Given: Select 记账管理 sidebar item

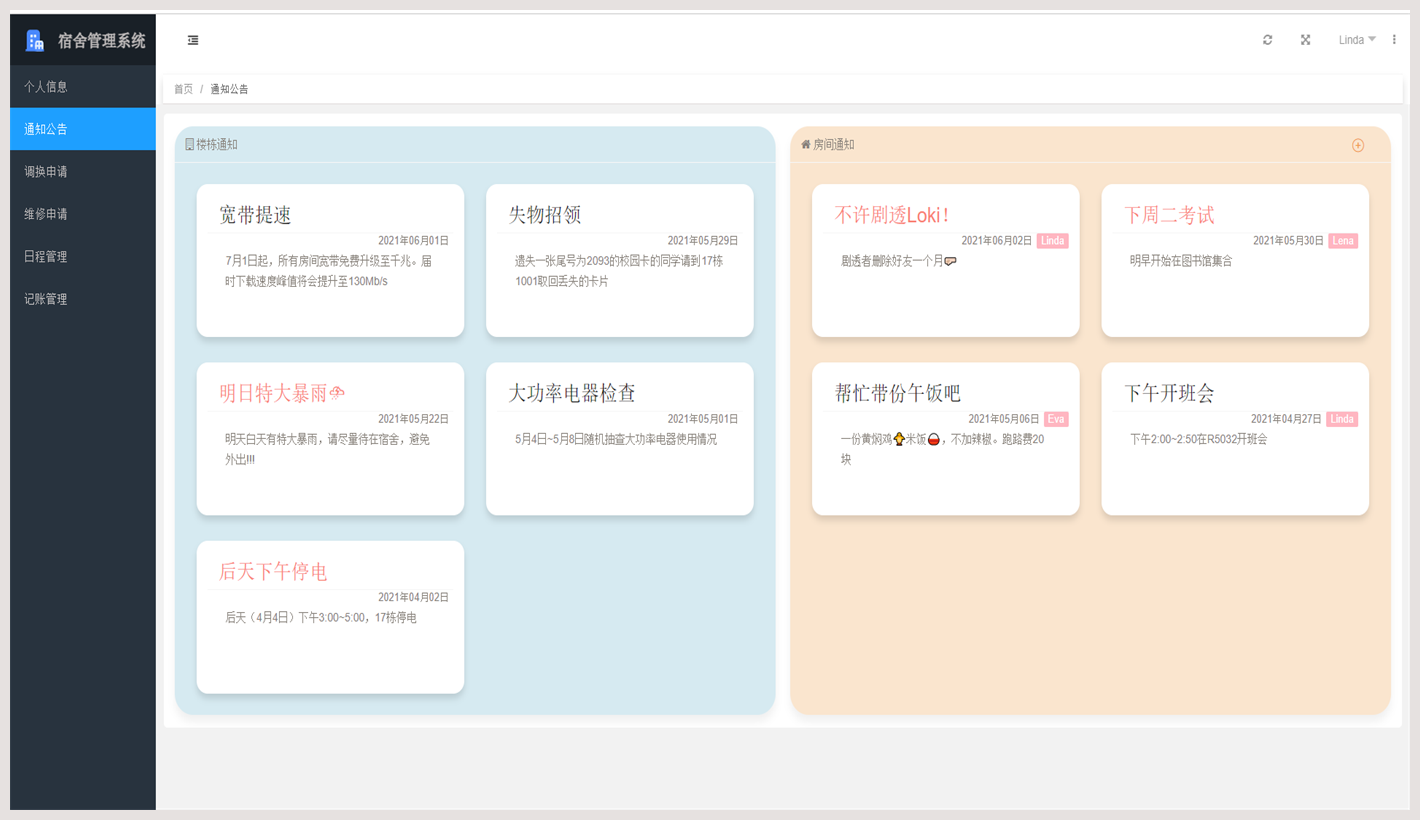Looking at the screenshot, I should click(46, 299).
